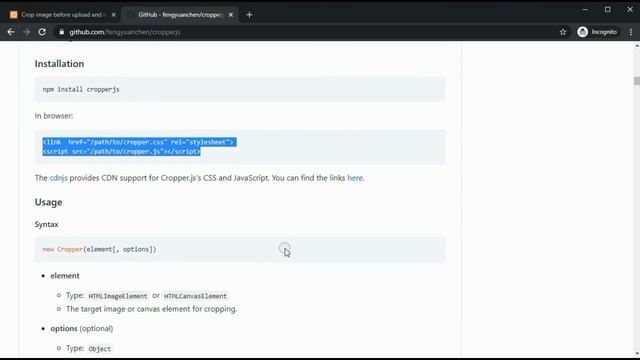Click the highlighted script src cropper.js line
The height and width of the screenshot is (360, 640).
tap(122, 151)
